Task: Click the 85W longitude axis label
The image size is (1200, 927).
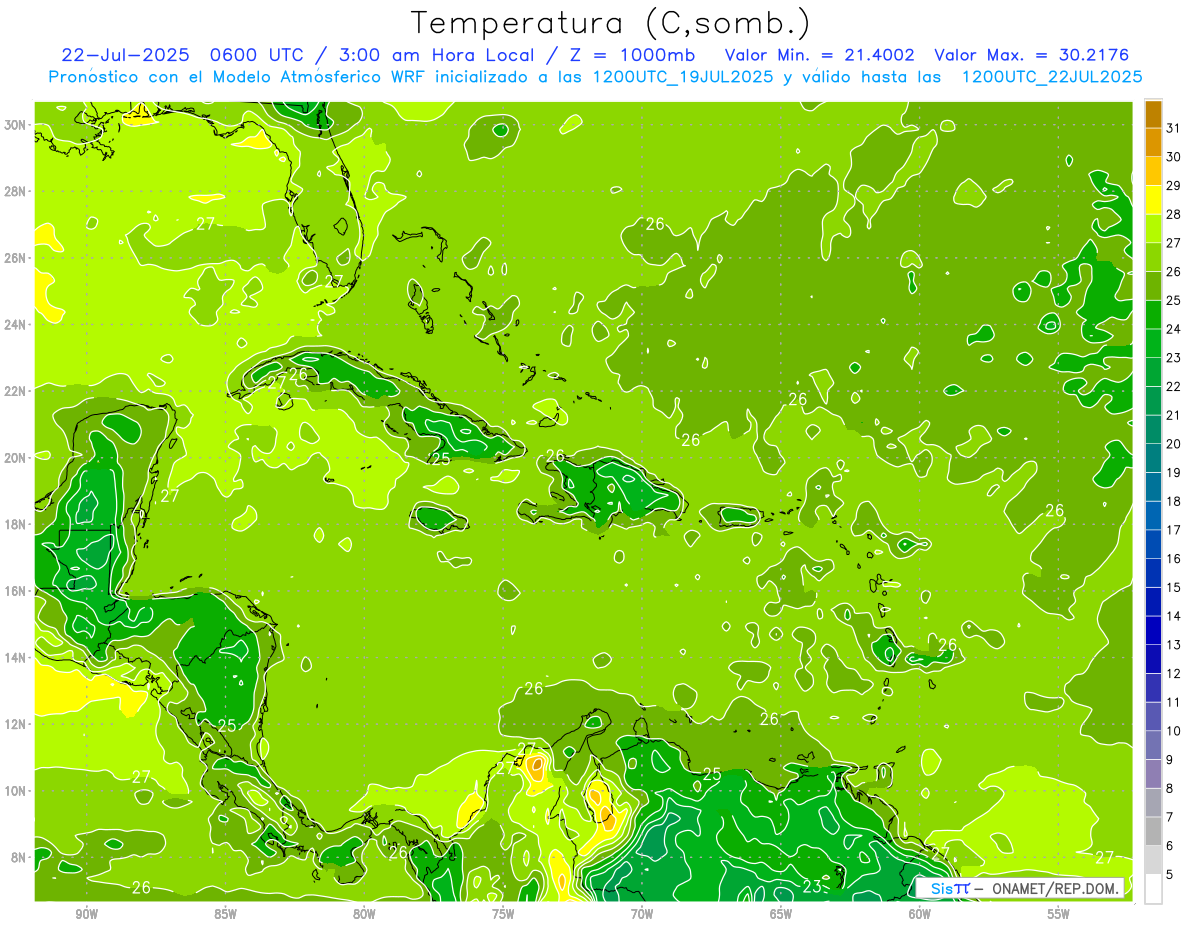Action: [225, 914]
